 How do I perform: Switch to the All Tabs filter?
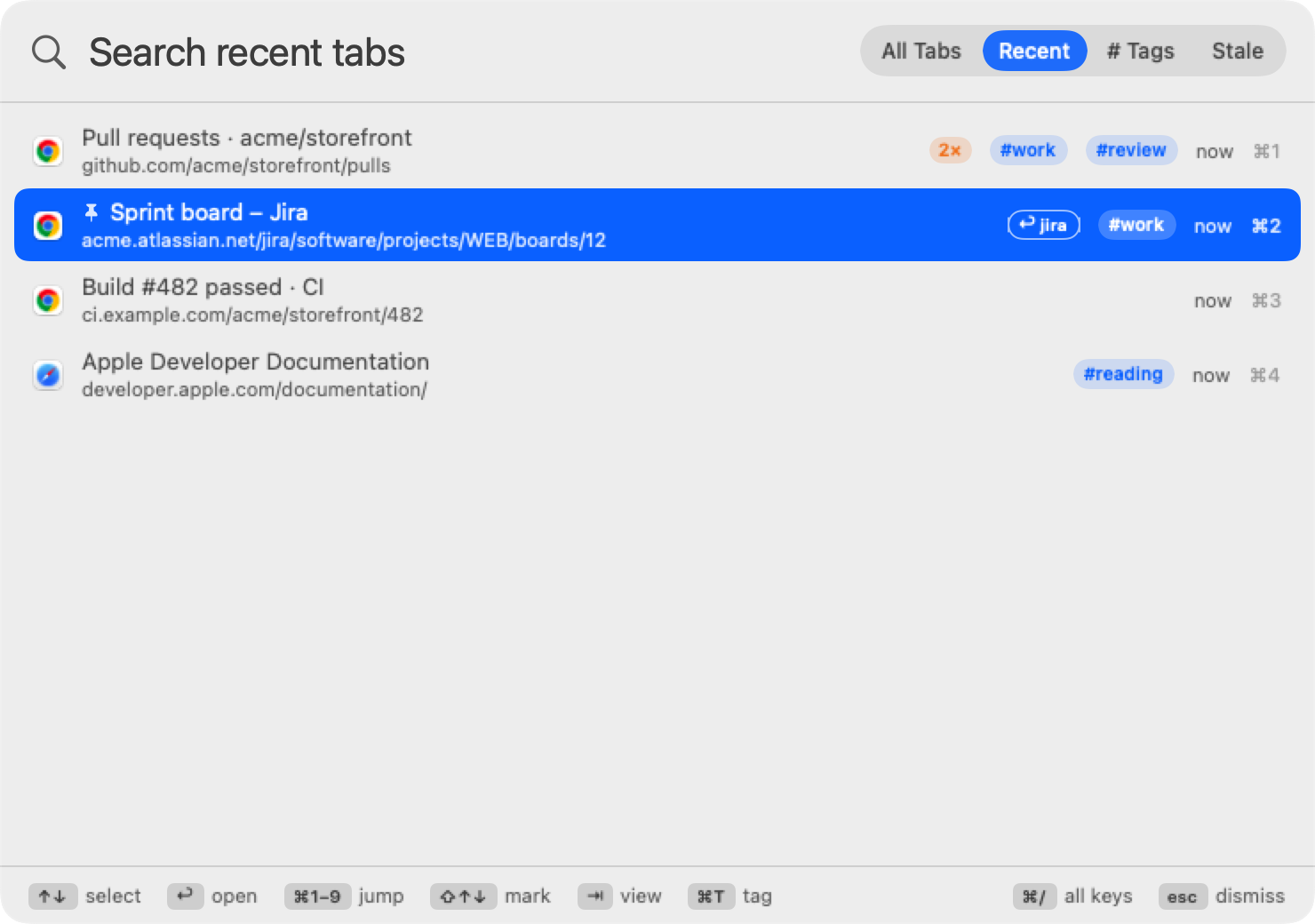921,51
